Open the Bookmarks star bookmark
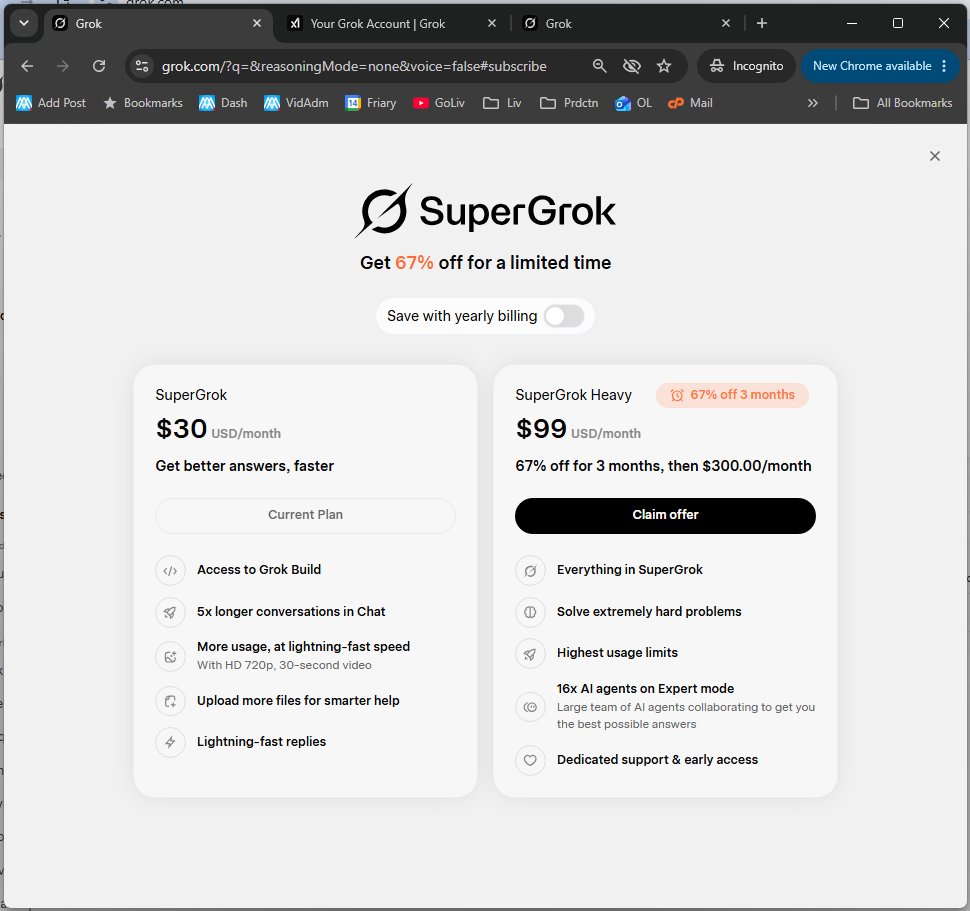Viewport: 970px width, 911px height. point(143,103)
